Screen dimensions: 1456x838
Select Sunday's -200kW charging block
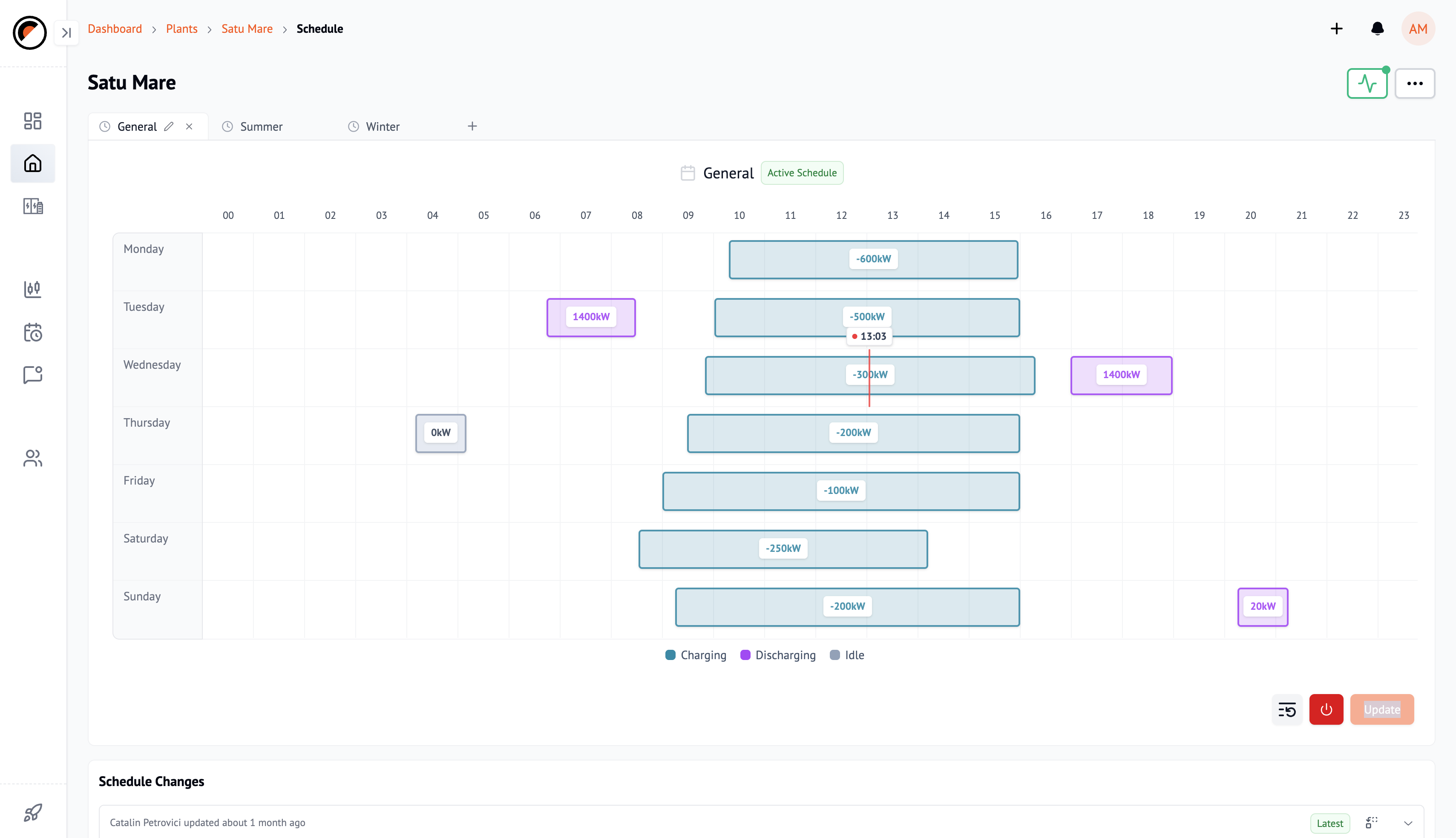point(847,607)
